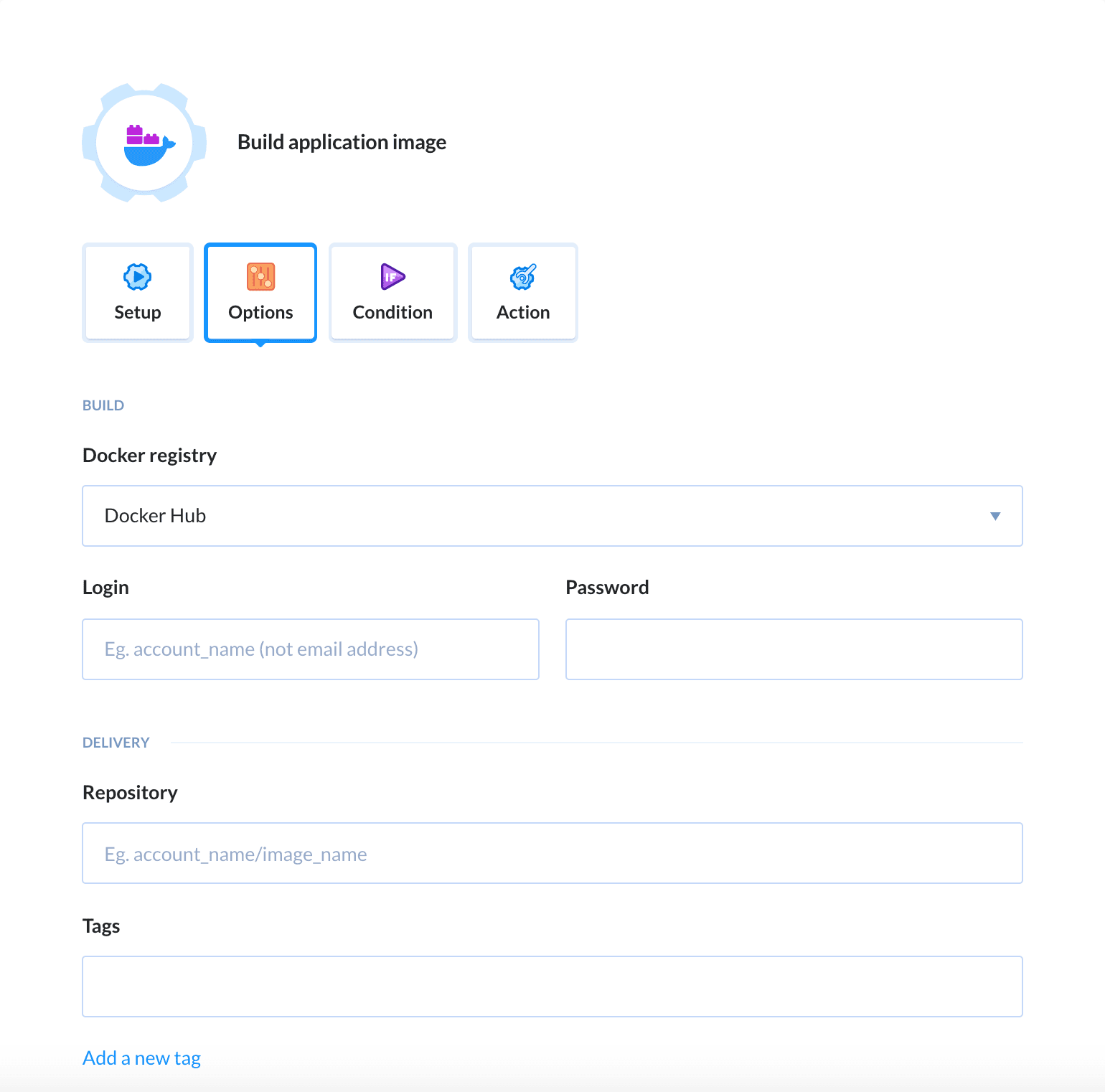Screen dimensions: 1105x1092
Task: Open the Condition tab
Action: click(x=392, y=293)
